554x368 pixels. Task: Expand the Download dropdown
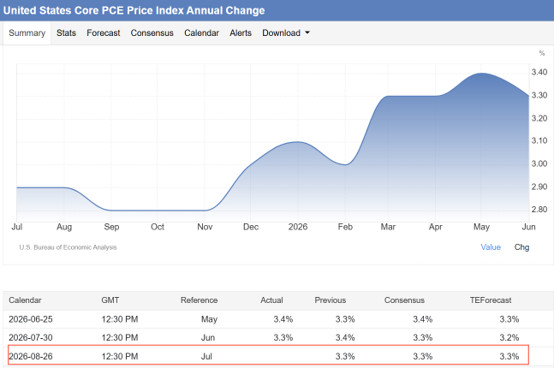(286, 33)
